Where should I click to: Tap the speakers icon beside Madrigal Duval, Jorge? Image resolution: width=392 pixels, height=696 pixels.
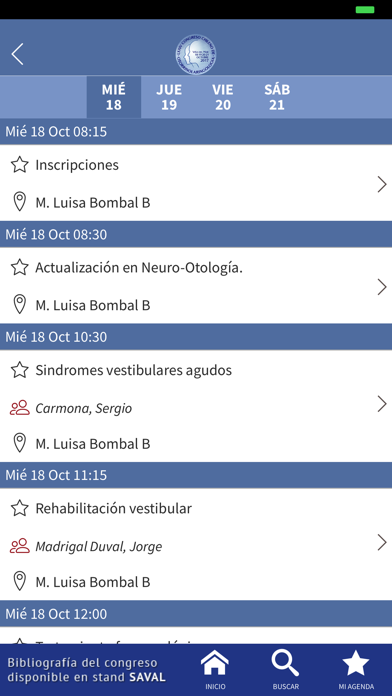(x=20, y=546)
